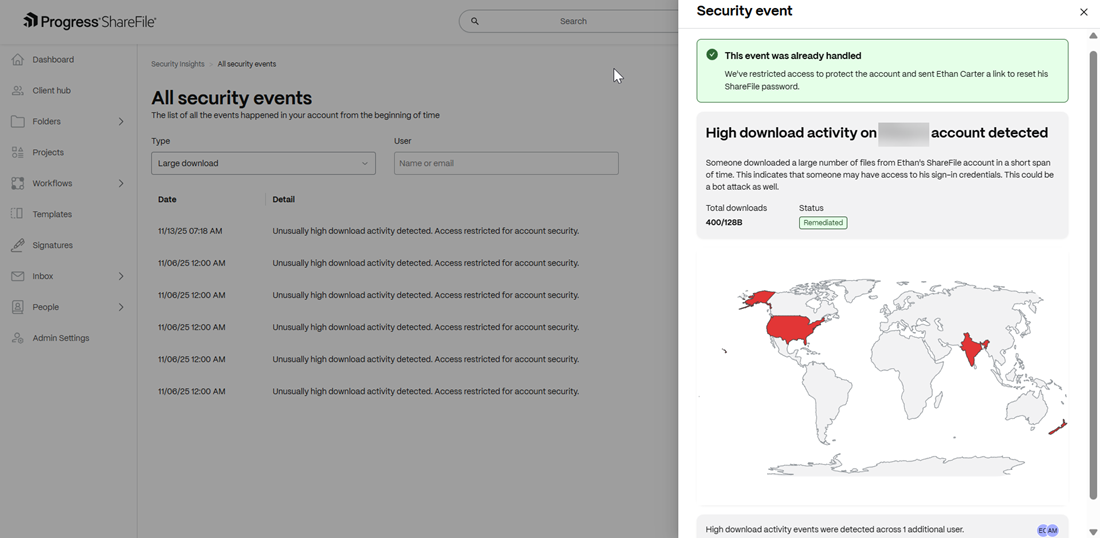Open the Type dropdown showing Large download
Image resolution: width=1100 pixels, height=538 pixels.
[263, 163]
